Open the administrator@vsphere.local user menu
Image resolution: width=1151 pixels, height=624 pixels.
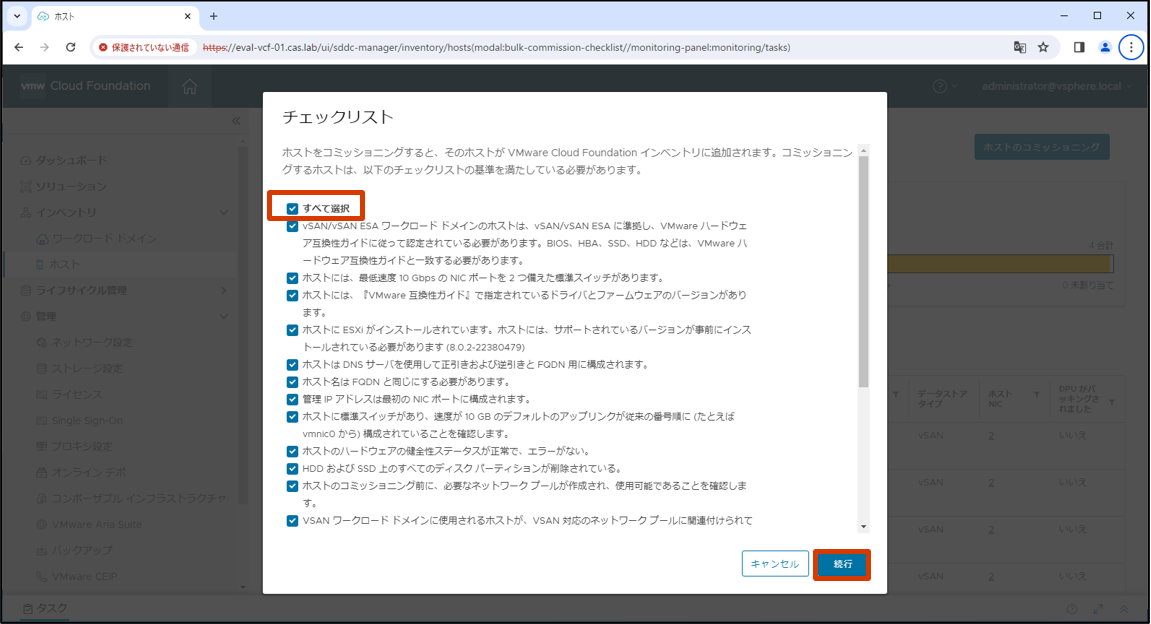click(x=1057, y=86)
